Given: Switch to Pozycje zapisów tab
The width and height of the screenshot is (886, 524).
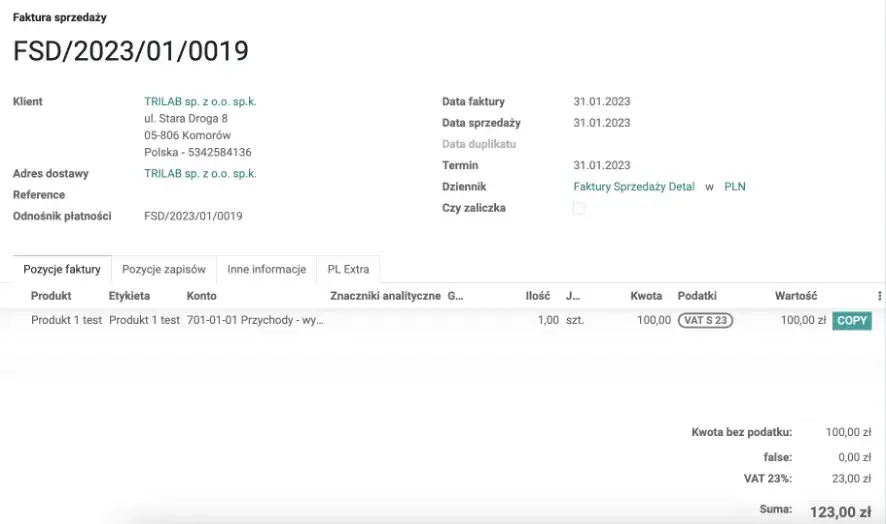Looking at the screenshot, I should coord(164,270).
